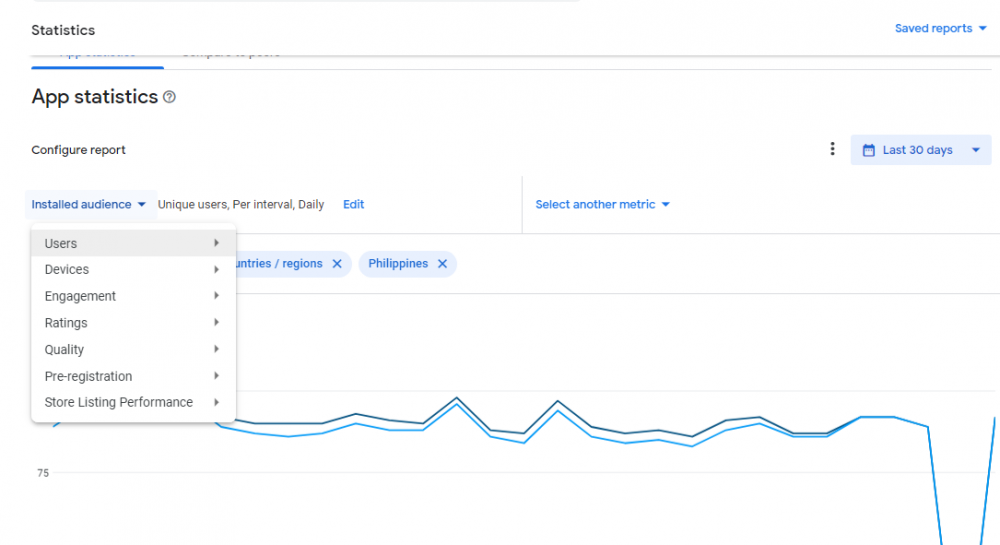
Task: Open the Users submenu
Action: click(x=133, y=243)
